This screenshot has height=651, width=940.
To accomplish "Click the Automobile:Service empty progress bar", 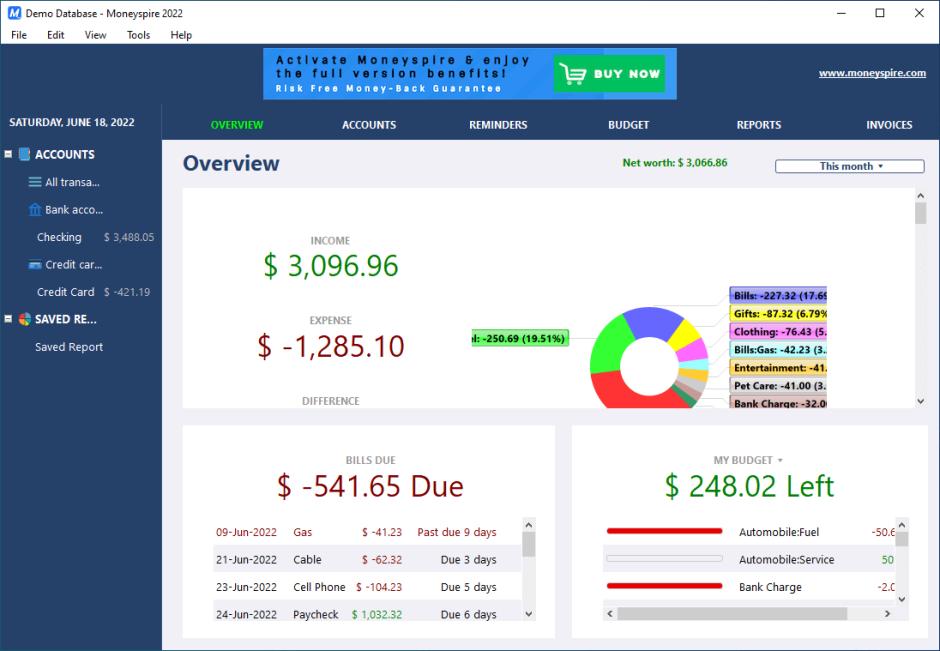I will coord(664,558).
